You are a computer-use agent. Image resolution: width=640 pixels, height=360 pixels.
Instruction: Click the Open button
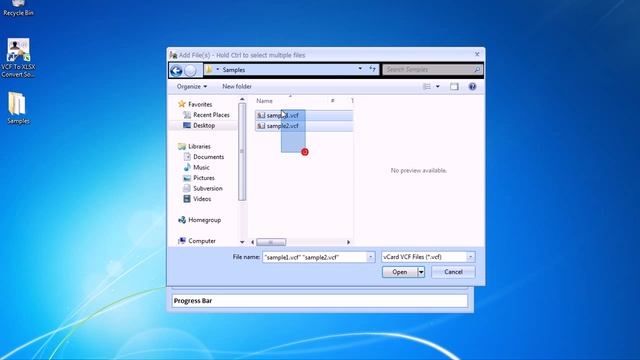click(x=400, y=272)
